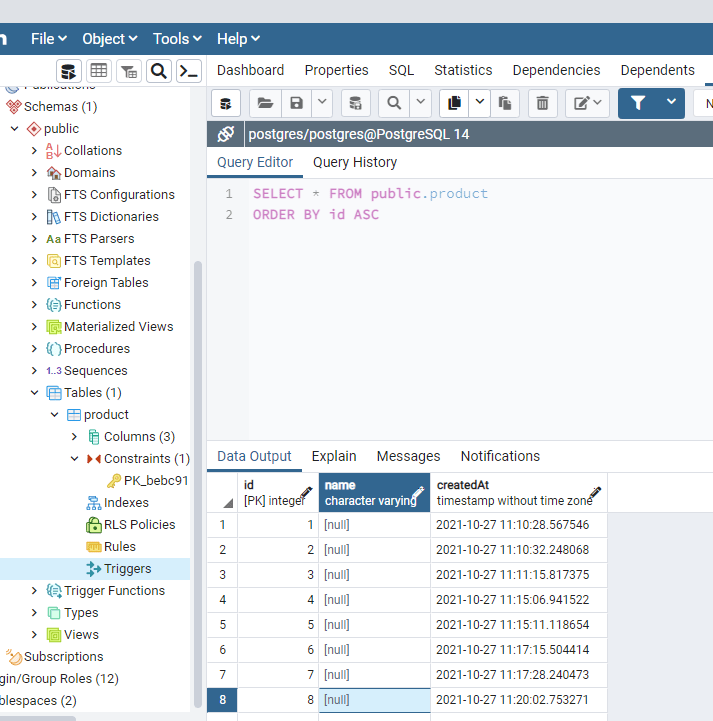Click the Materialized Views icon

(53, 327)
